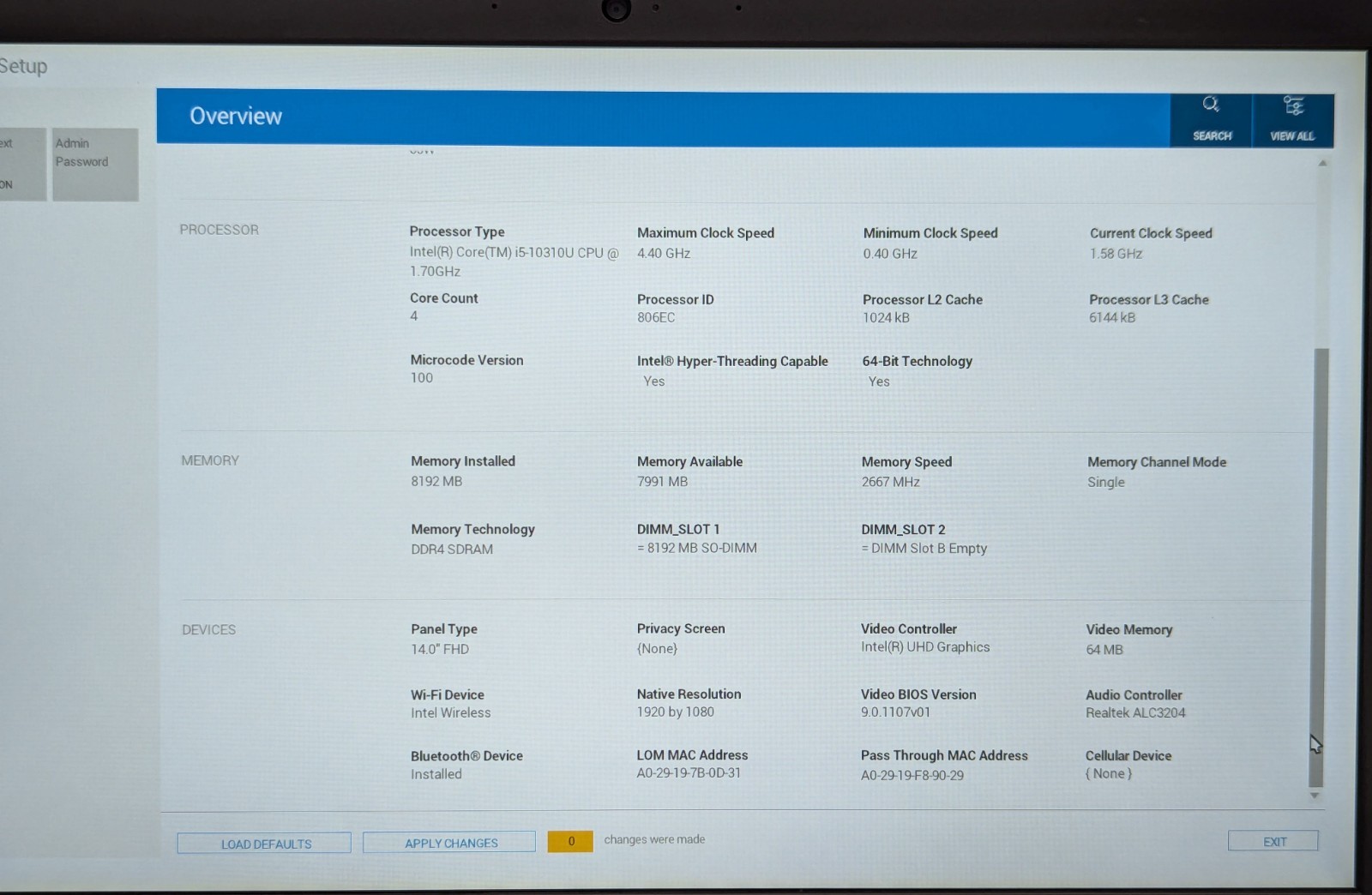1372x895 pixels.
Task: Click Processor L2 Cache value 1024 kB
Action: 886,317
